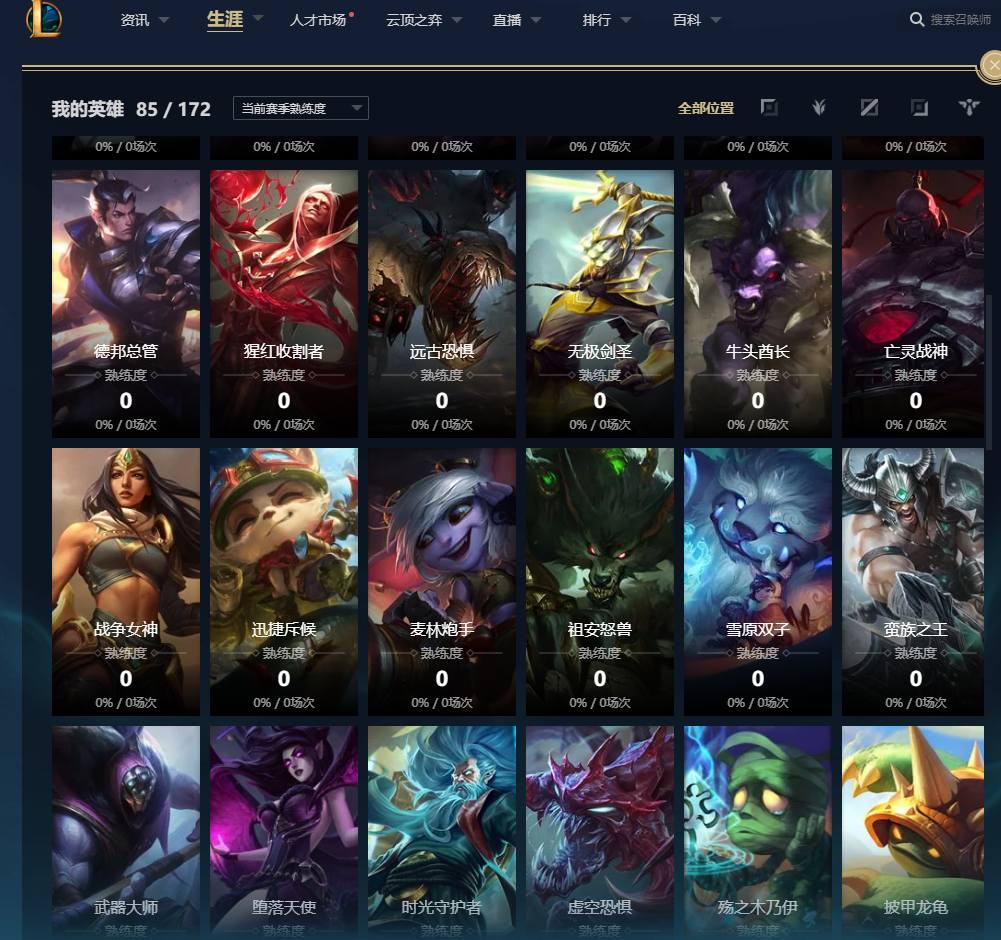The width and height of the screenshot is (1001, 940).
Task: Open the 当前赛季熟练度 dropdown
Action: click(301, 109)
